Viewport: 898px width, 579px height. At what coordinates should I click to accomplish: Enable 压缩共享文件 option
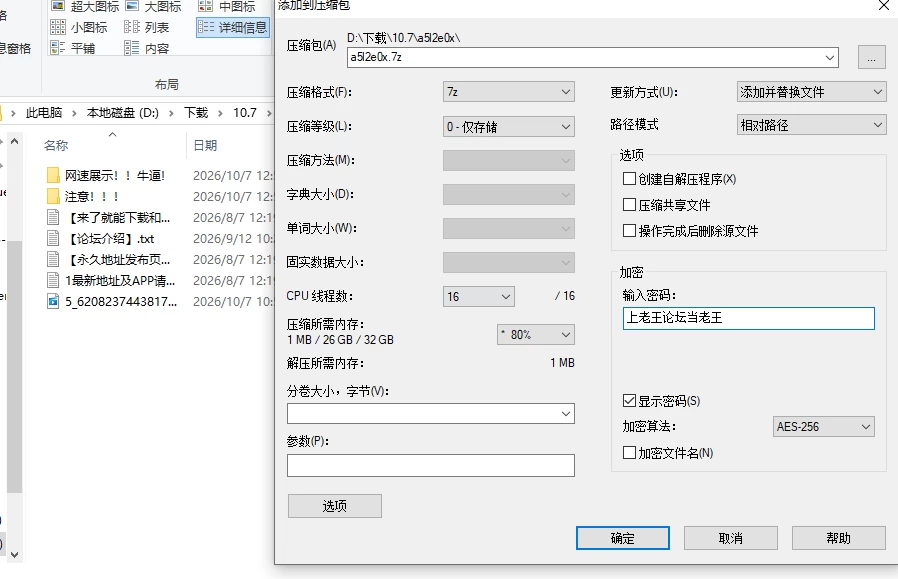pos(629,204)
